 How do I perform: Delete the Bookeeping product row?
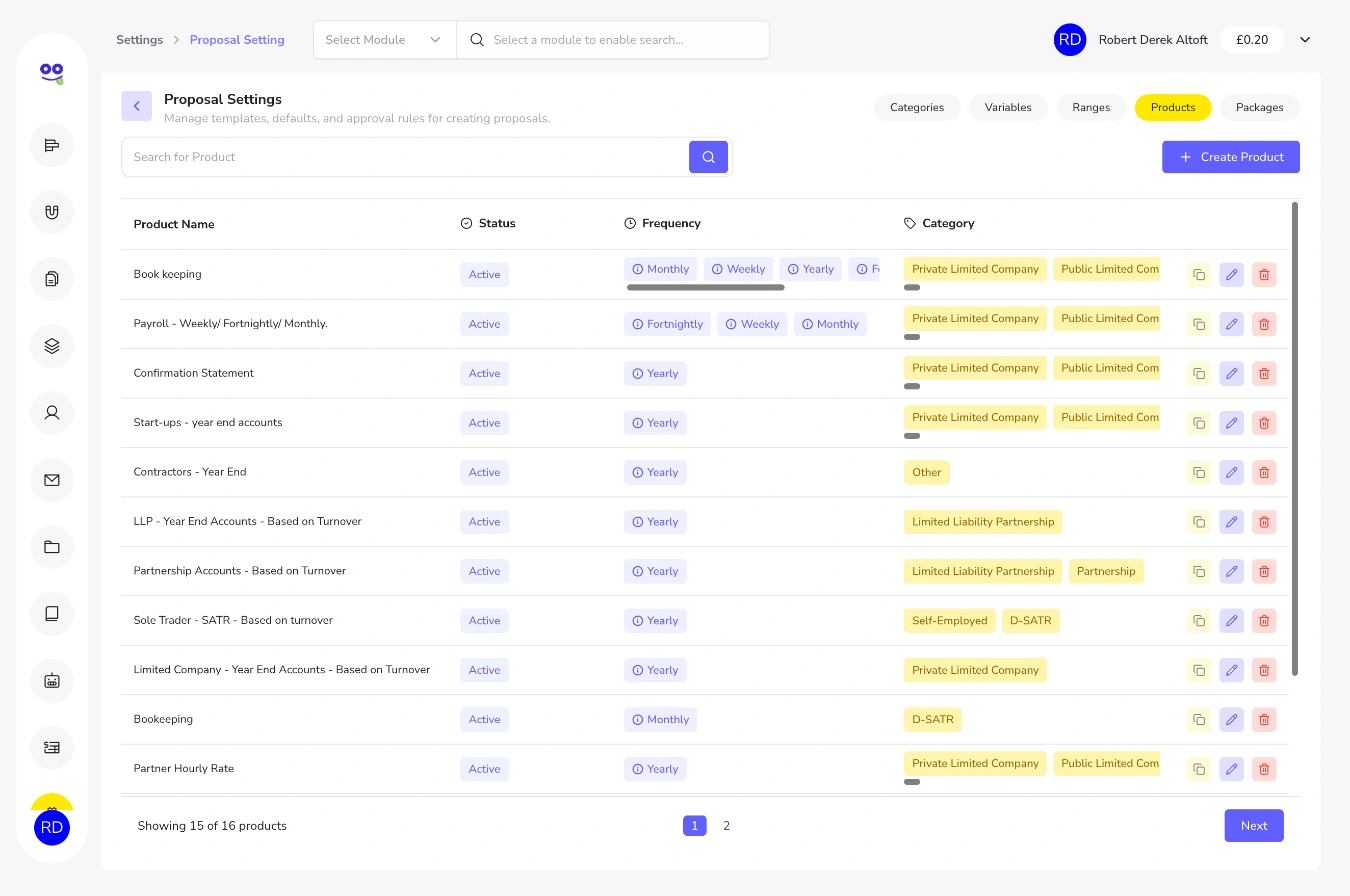(x=1264, y=720)
